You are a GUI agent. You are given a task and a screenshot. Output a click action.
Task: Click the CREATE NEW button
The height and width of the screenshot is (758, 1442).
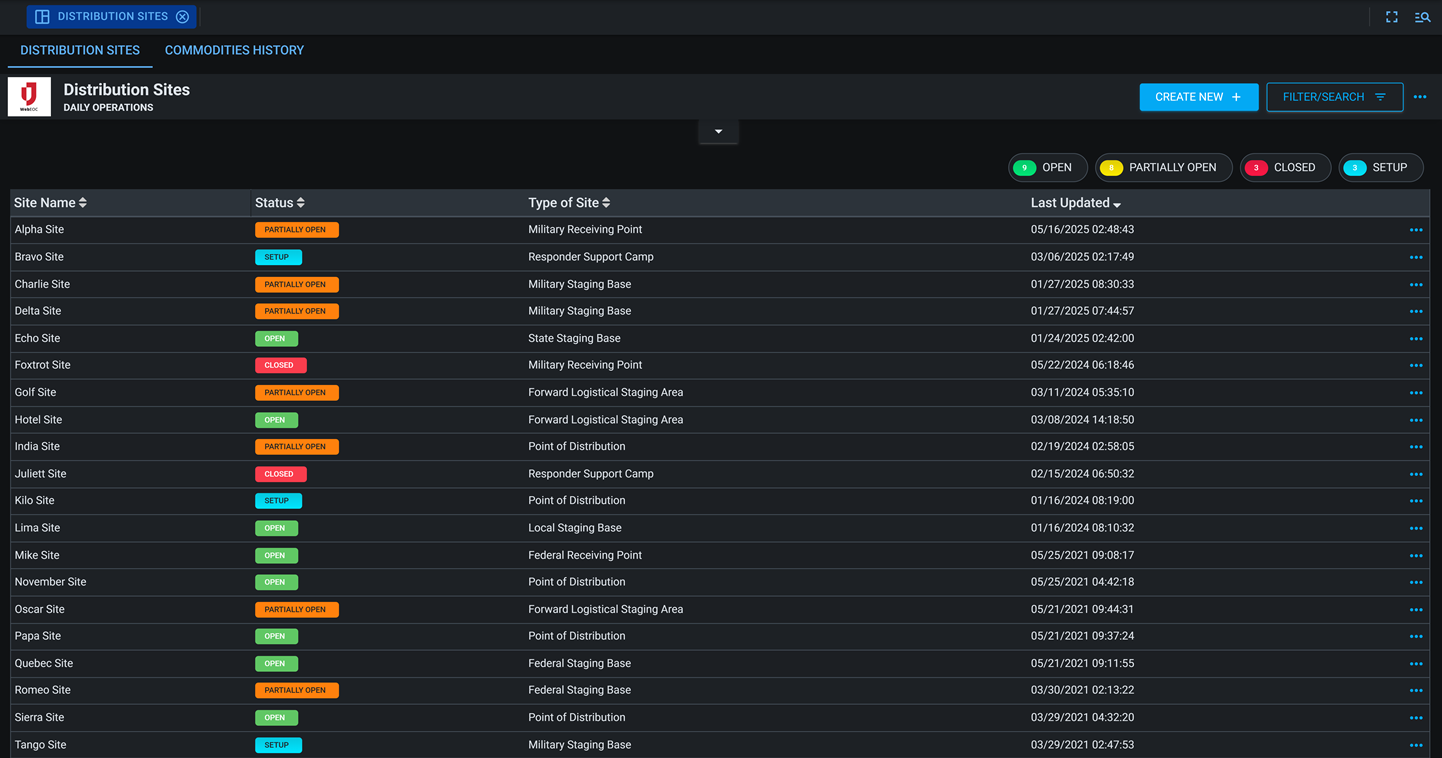(x=1198, y=97)
